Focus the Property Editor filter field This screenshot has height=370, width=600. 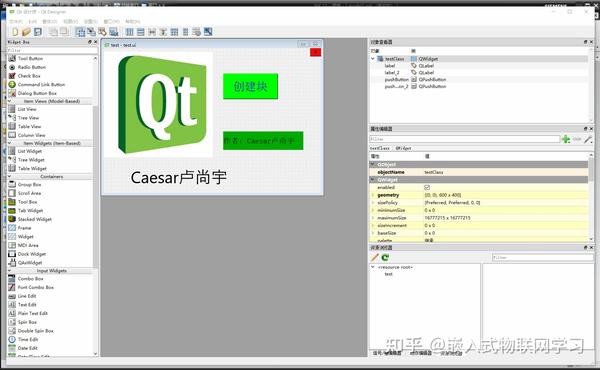click(465, 139)
